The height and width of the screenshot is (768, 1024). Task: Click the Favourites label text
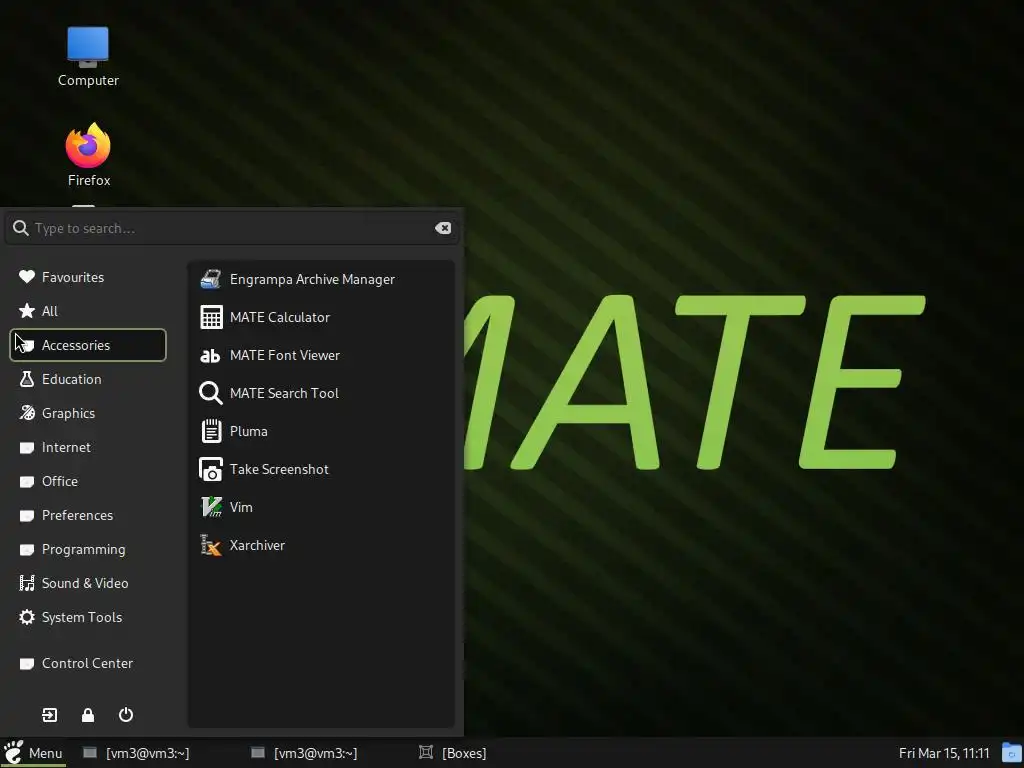72,277
